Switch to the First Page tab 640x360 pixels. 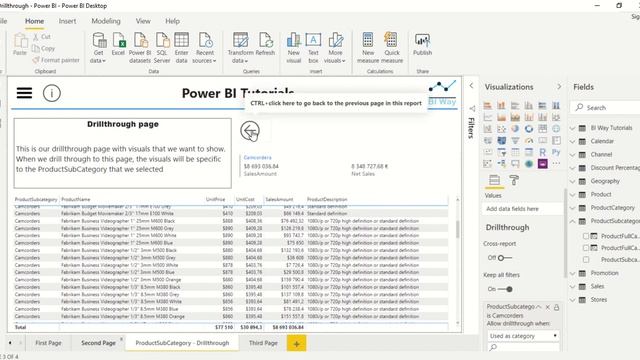pos(48,343)
